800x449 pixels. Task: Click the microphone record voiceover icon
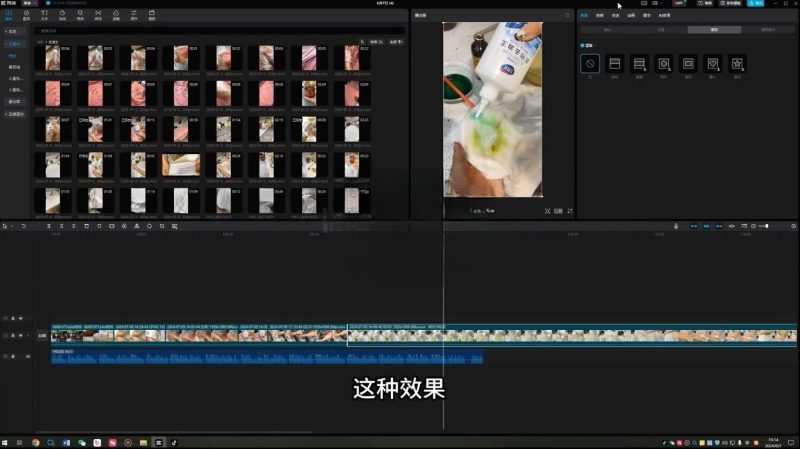point(676,226)
